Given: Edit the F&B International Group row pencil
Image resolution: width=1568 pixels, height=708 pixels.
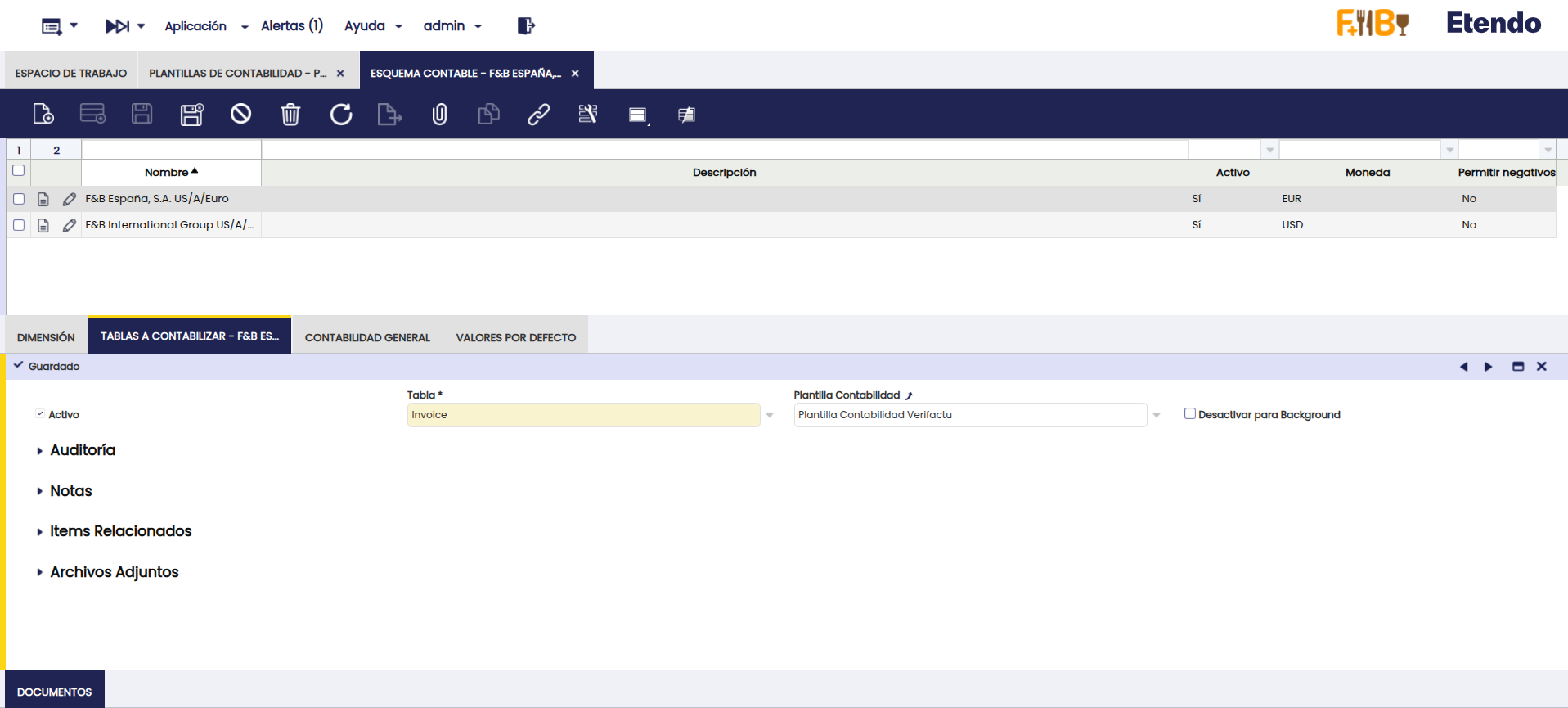Looking at the screenshot, I should (70, 225).
